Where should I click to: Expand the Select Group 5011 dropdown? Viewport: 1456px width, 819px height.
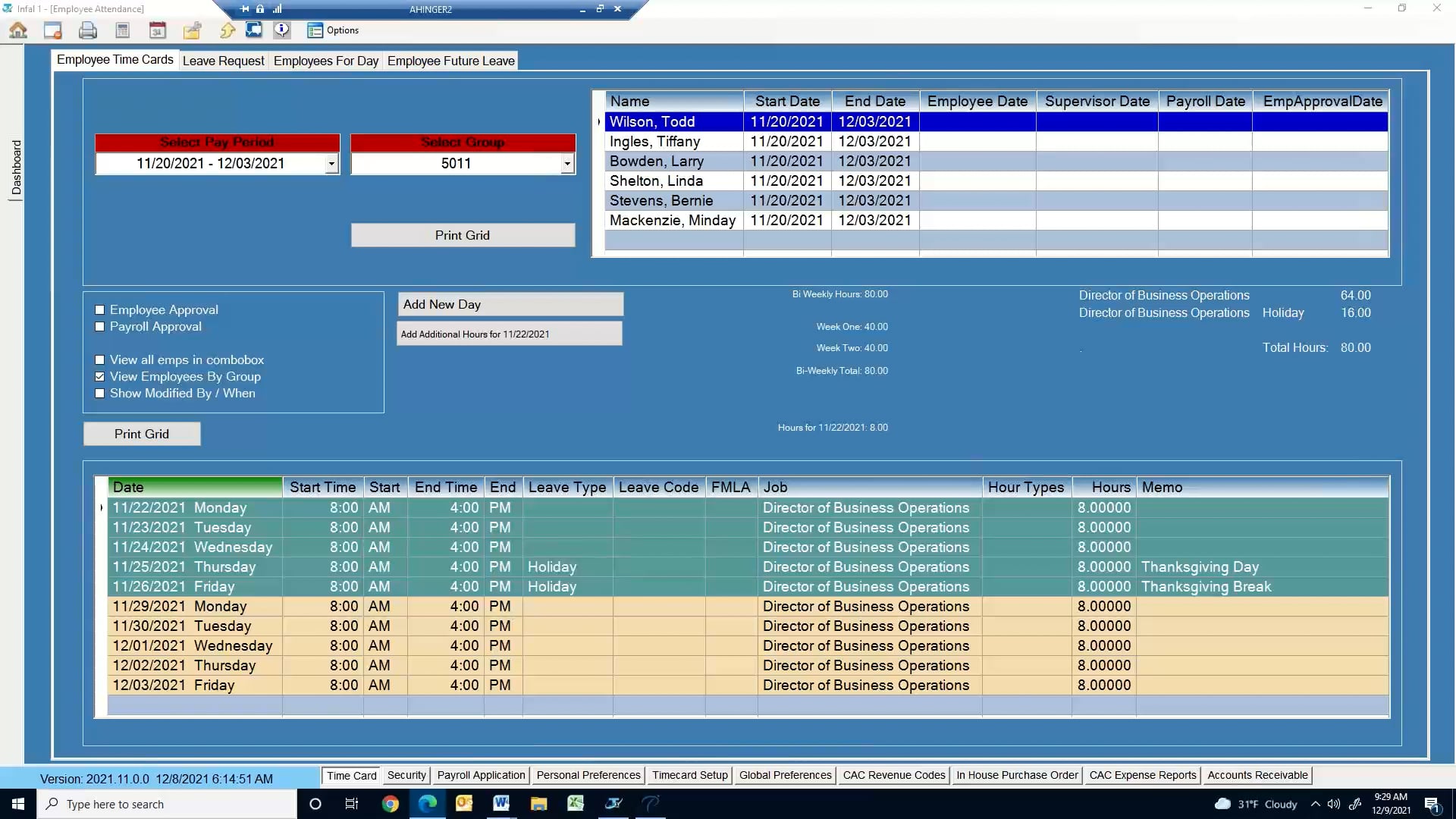click(x=567, y=163)
